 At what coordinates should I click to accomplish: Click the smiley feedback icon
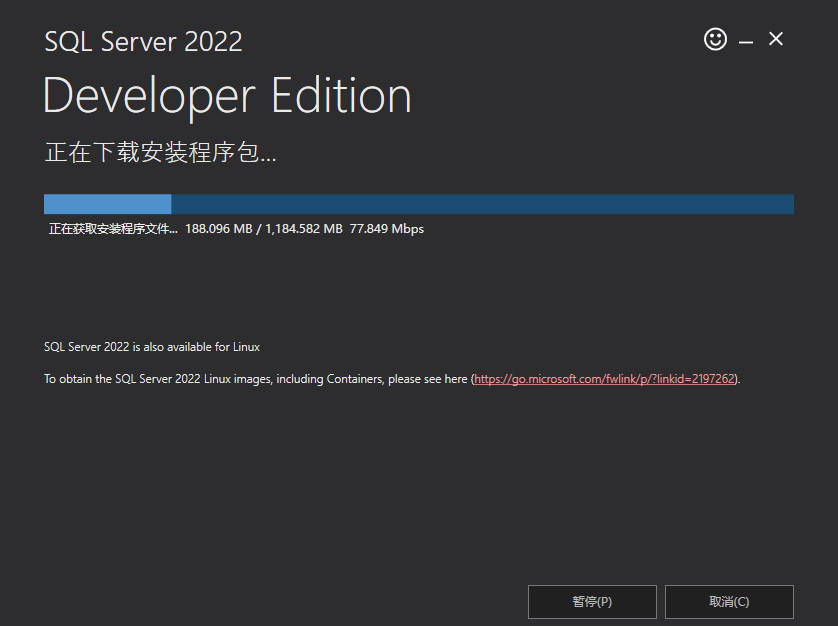tap(715, 39)
